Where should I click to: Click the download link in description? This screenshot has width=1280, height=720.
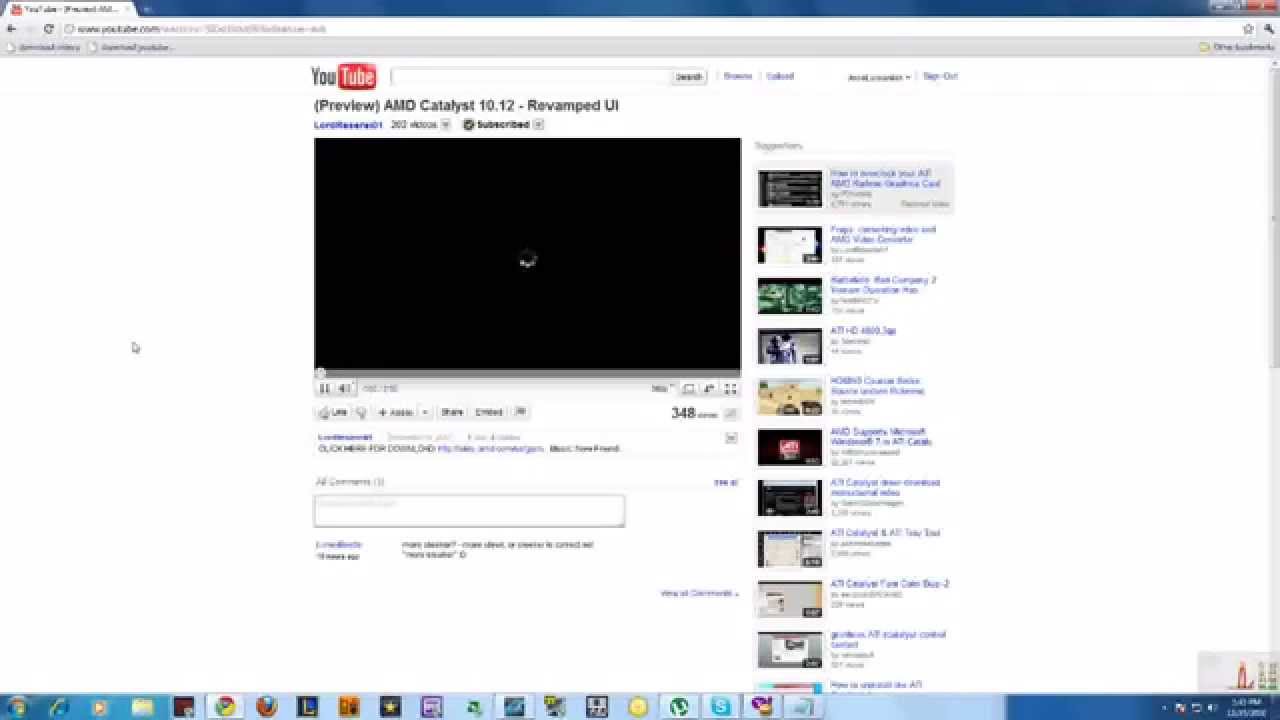(490, 449)
